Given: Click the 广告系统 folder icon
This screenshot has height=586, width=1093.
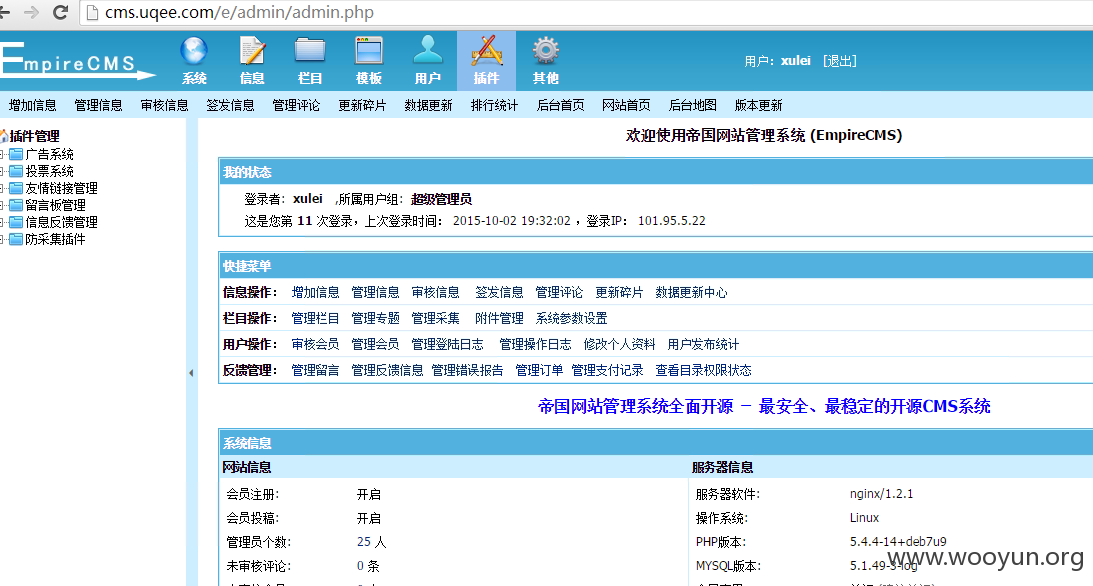Looking at the screenshot, I should coord(16,154).
